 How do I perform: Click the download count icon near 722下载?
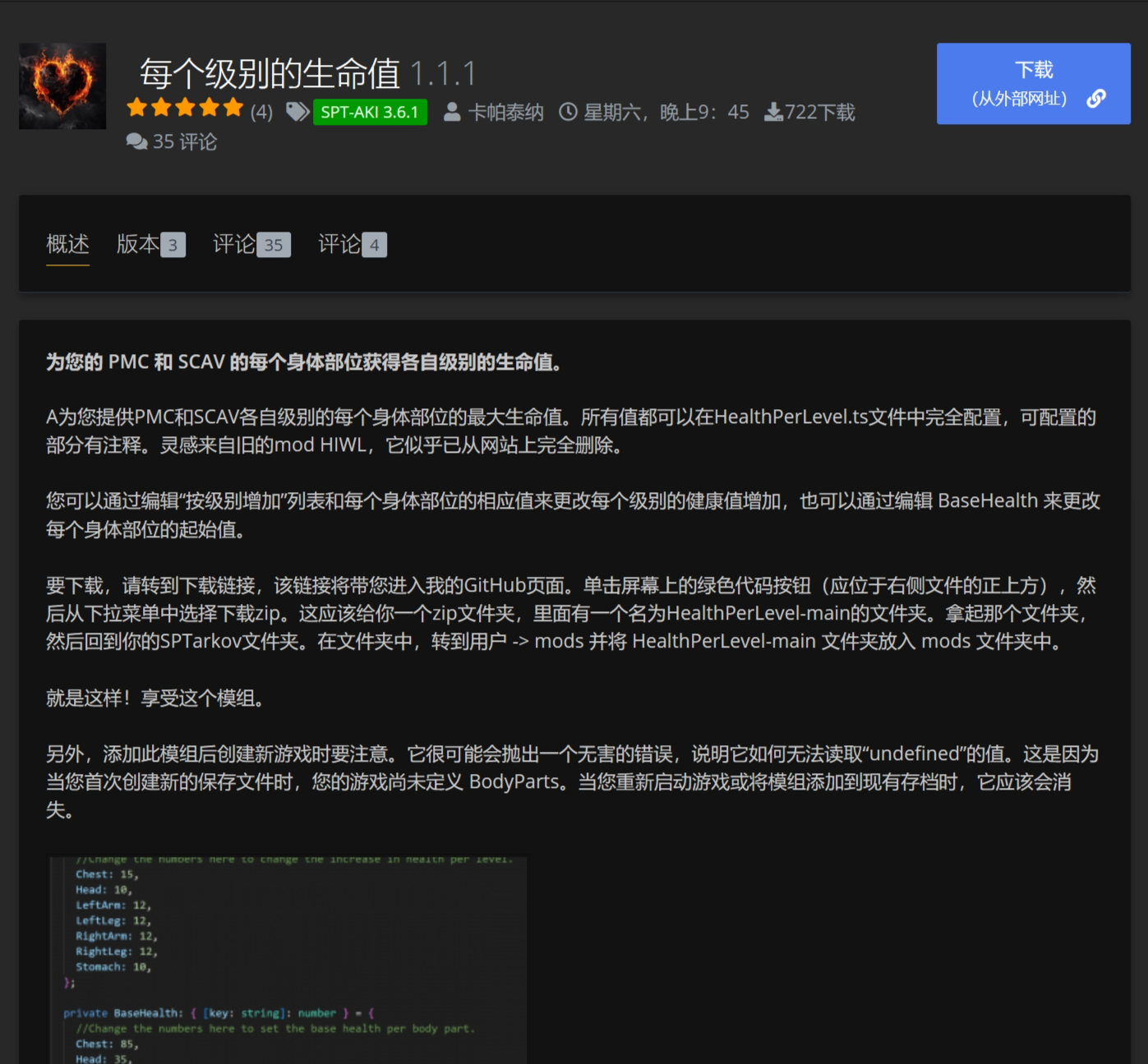coord(773,112)
